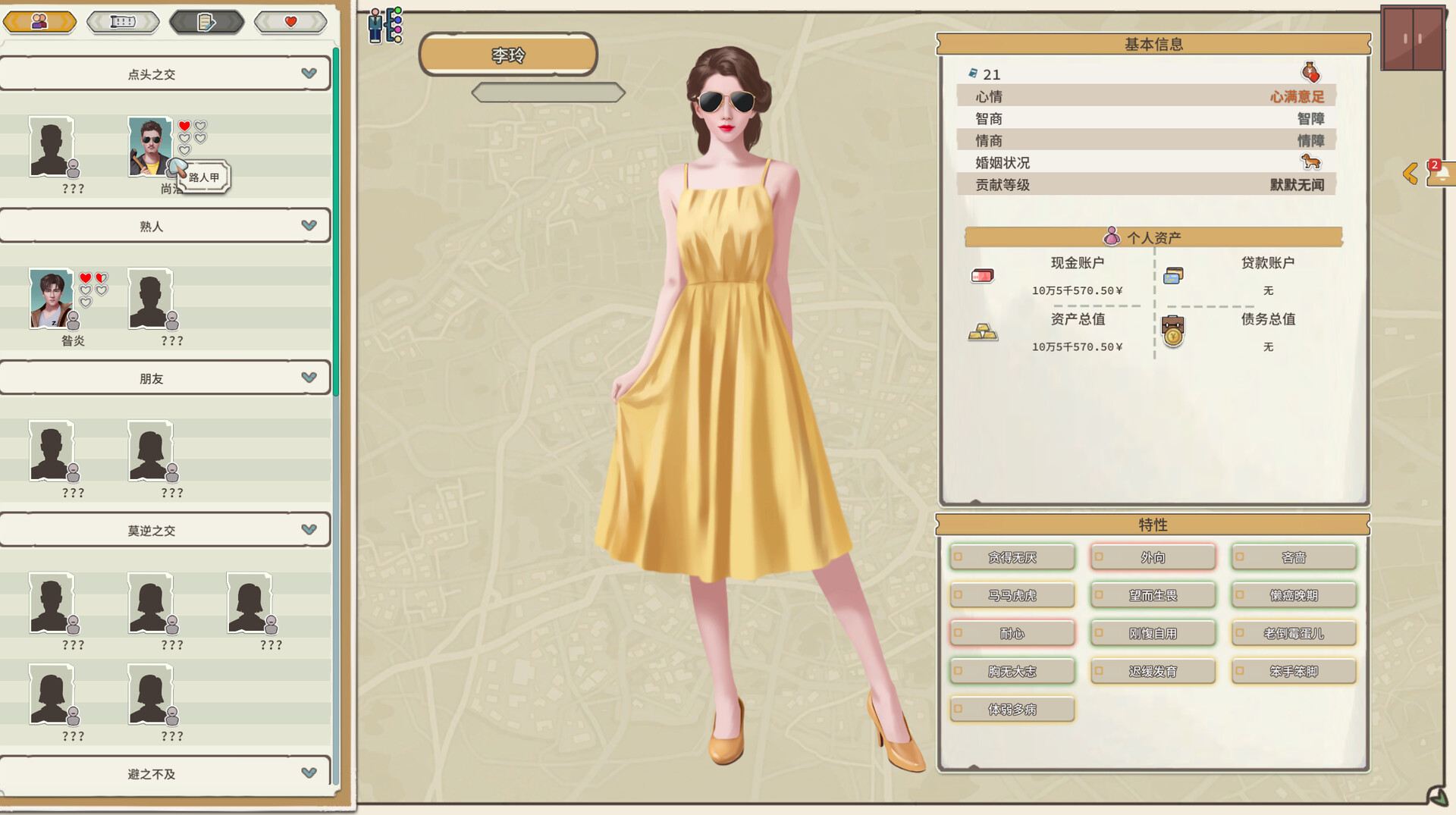Collapse the 朋友 group chevron
The width and height of the screenshot is (1456, 815).
[x=309, y=378]
